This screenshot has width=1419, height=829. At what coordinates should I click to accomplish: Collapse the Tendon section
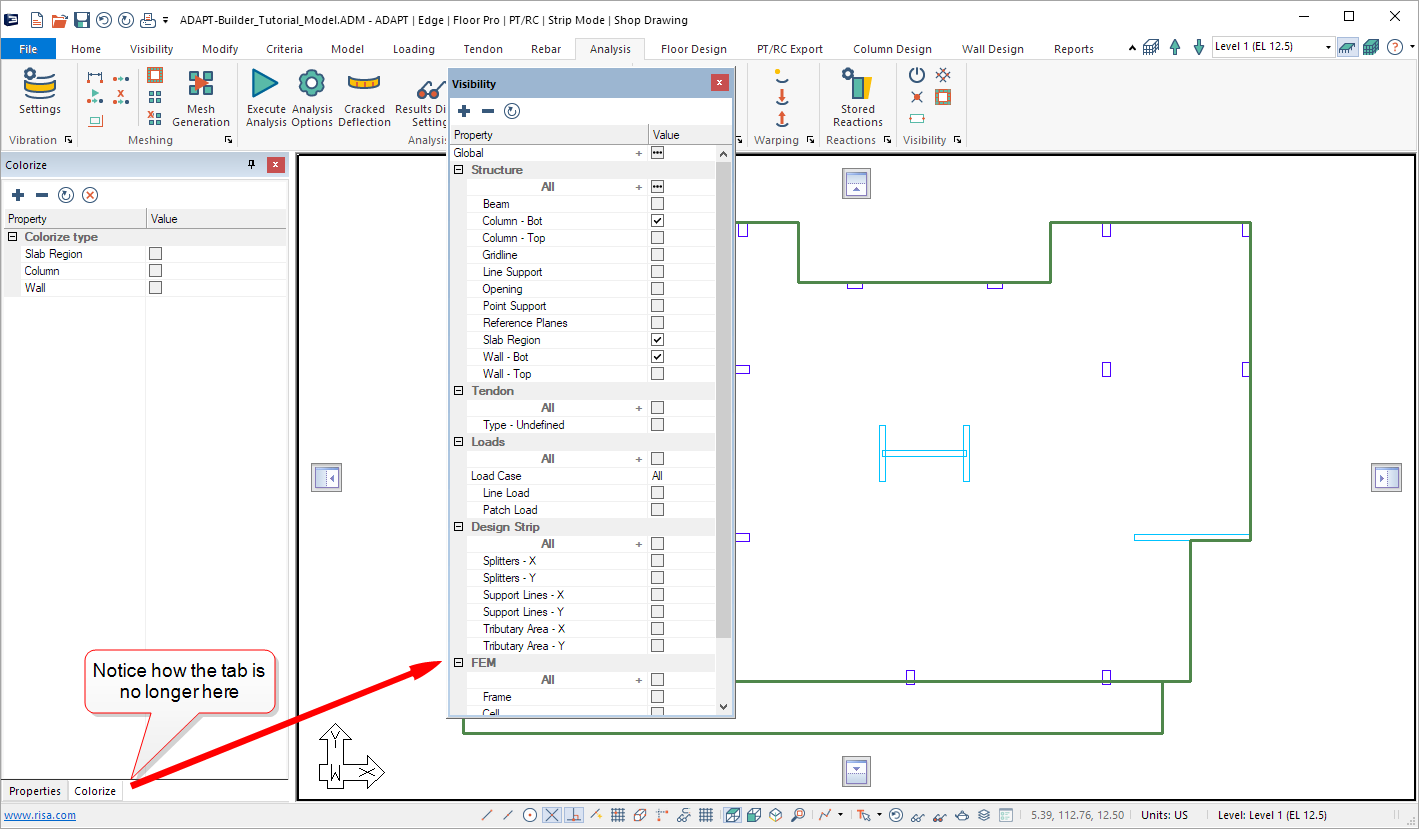459,391
